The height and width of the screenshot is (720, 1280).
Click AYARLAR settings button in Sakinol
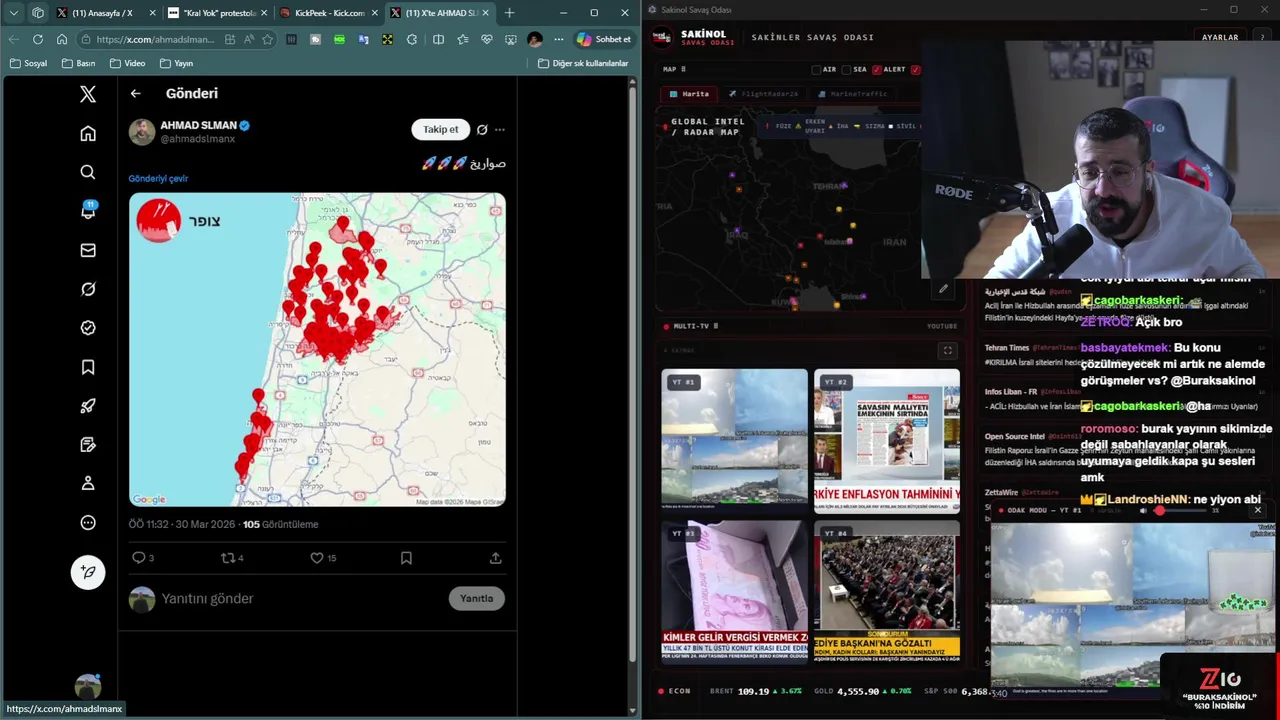(1219, 37)
